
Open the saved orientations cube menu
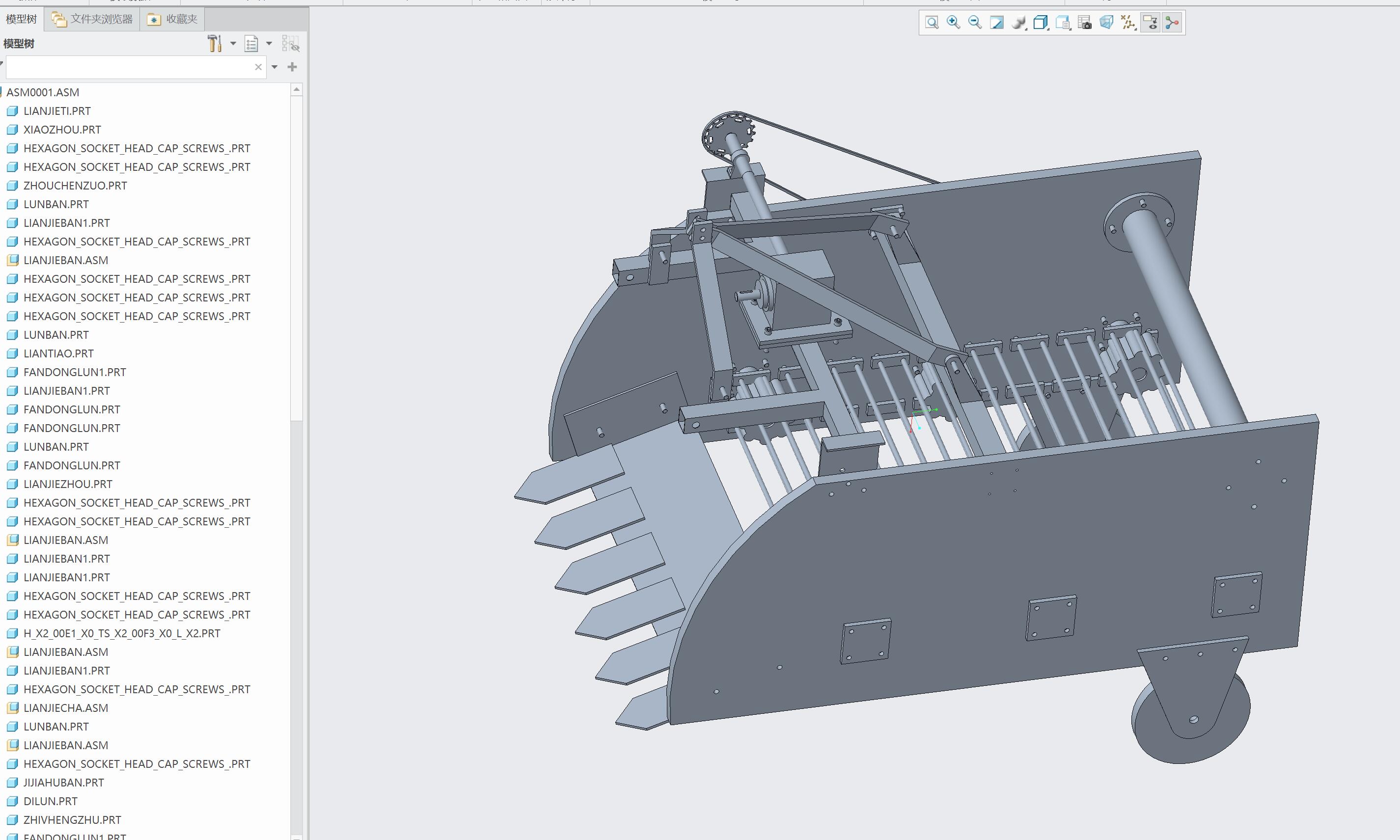click(1041, 23)
